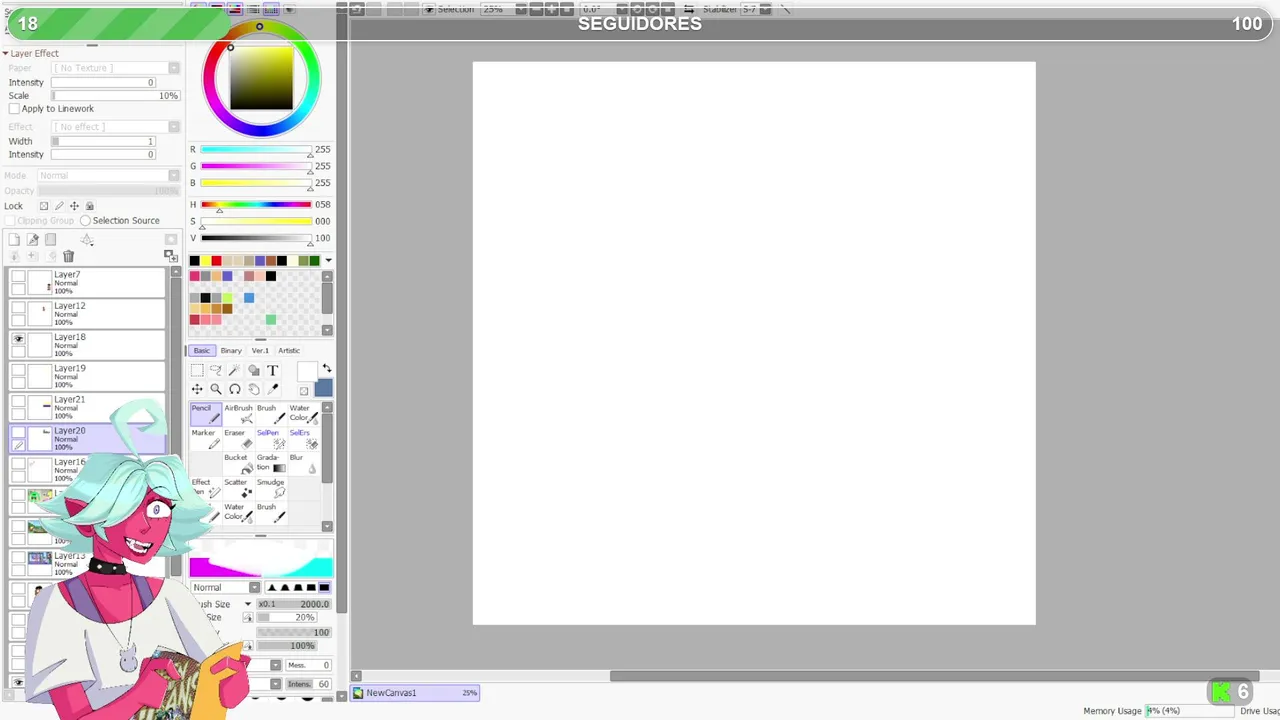Adjust the R red channel slider

[x=256, y=150]
